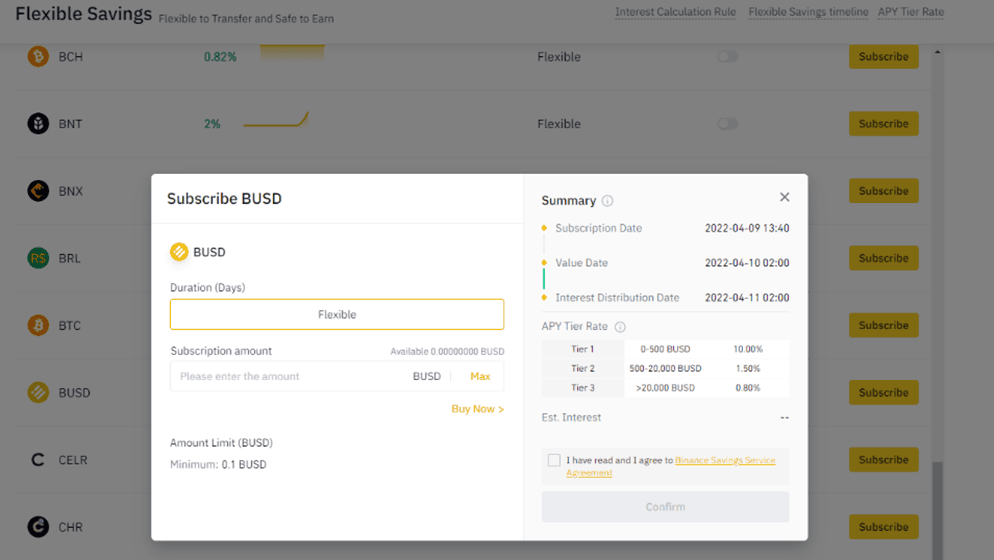Click the Summary info icon
Viewport: 994px width, 560px height.
(607, 201)
